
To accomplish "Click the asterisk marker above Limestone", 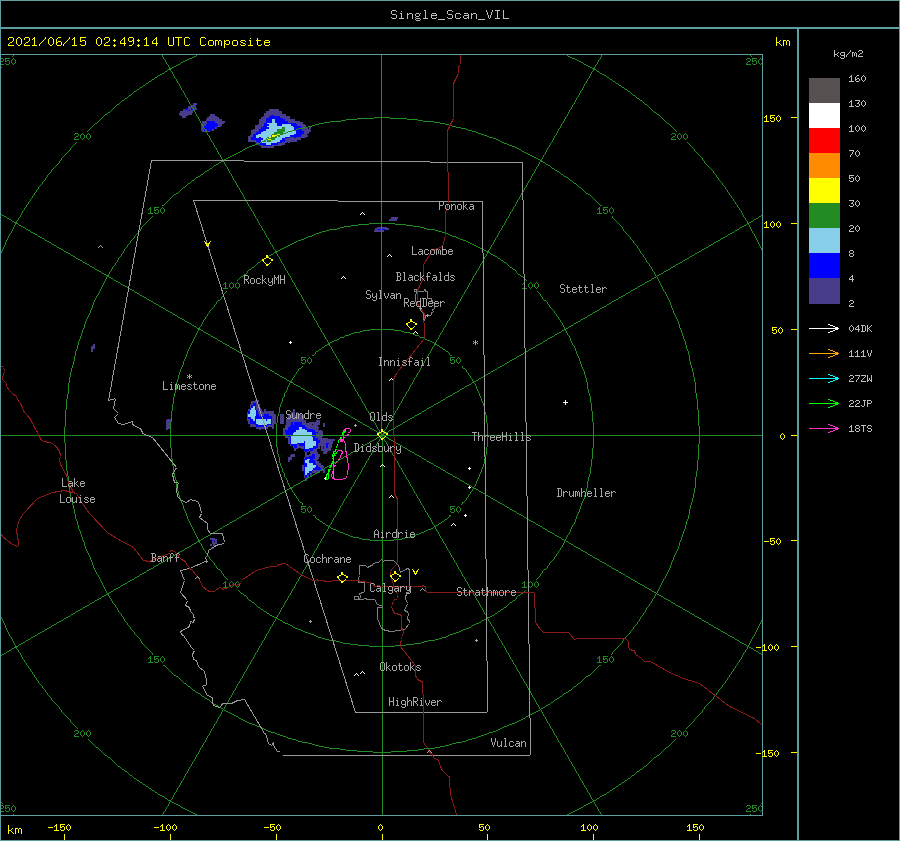I will pos(189,377).
